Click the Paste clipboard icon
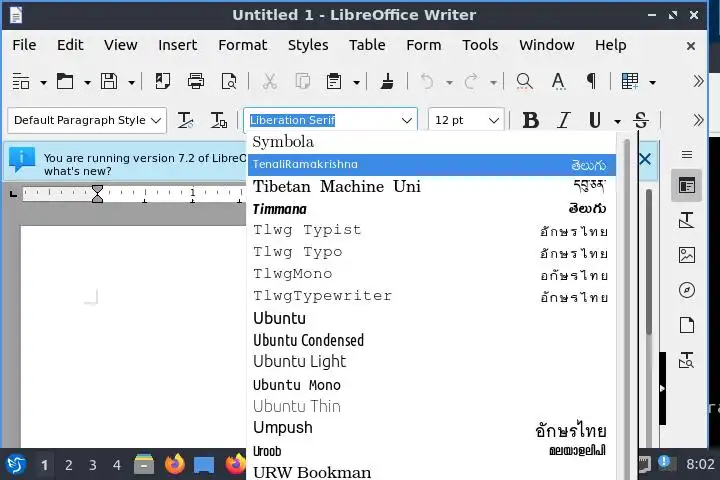 (x=334, y=82)
